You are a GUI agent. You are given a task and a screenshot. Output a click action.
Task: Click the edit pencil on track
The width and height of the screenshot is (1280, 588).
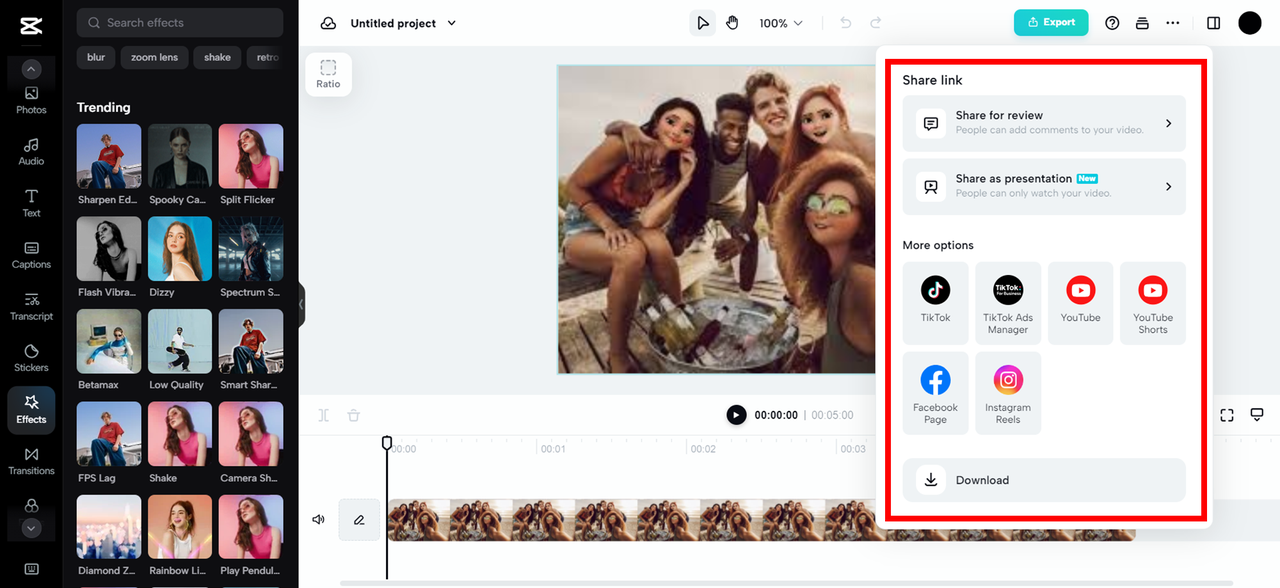[359, 520]
